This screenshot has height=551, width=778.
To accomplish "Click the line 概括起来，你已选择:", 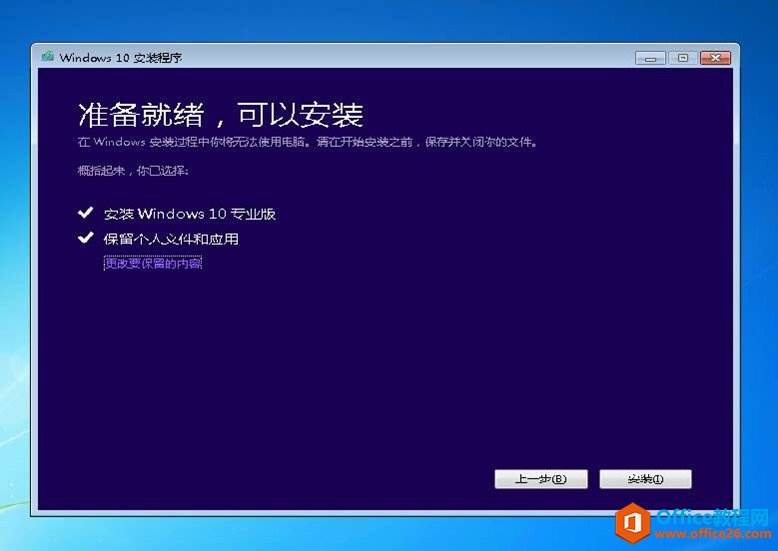I will coord(133,171).
